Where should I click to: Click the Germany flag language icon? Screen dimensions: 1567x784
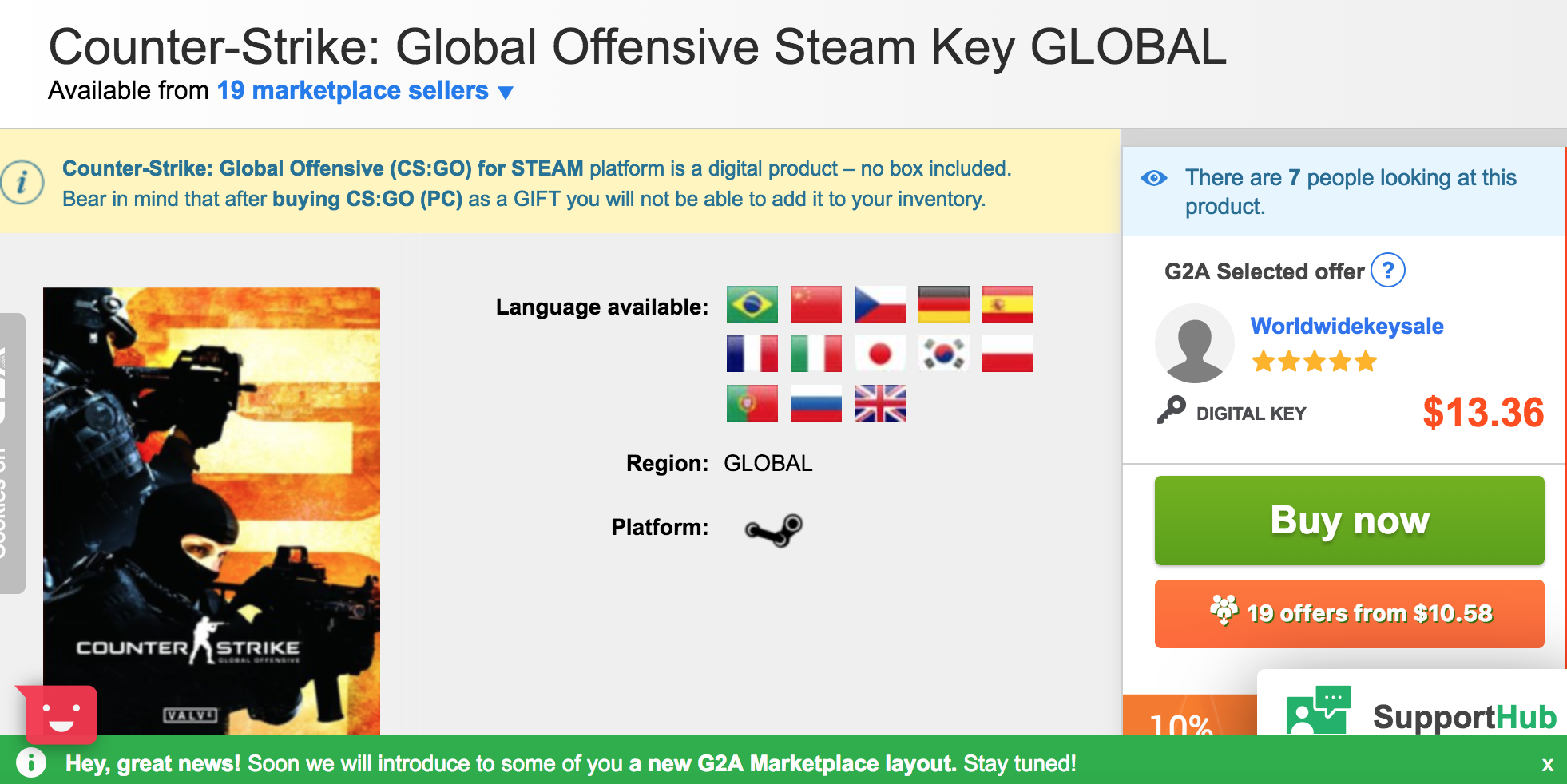click(943, 304)
